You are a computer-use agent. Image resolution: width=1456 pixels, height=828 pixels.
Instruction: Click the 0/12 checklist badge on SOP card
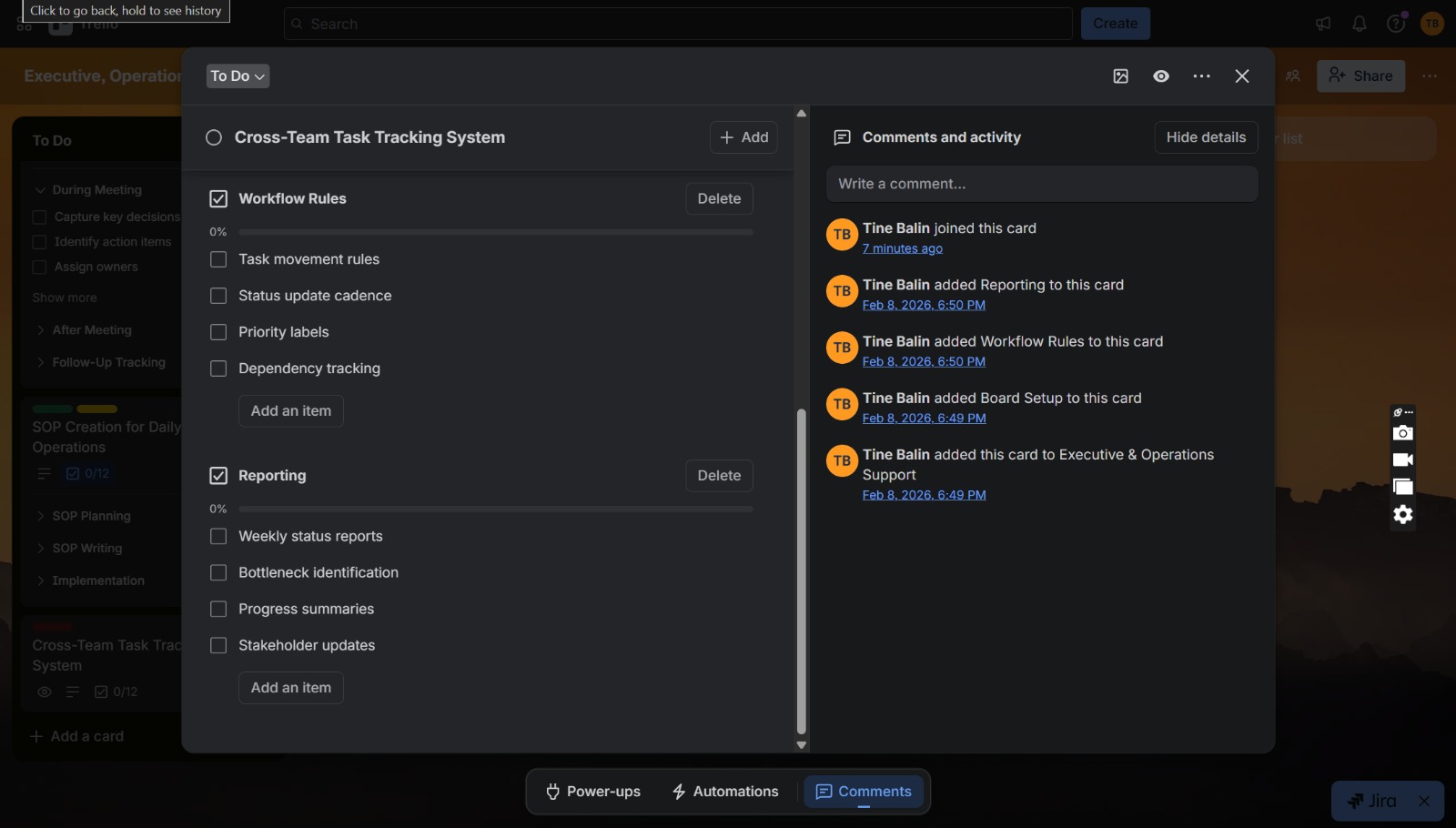pyautogui.click(x=88, y=473)
